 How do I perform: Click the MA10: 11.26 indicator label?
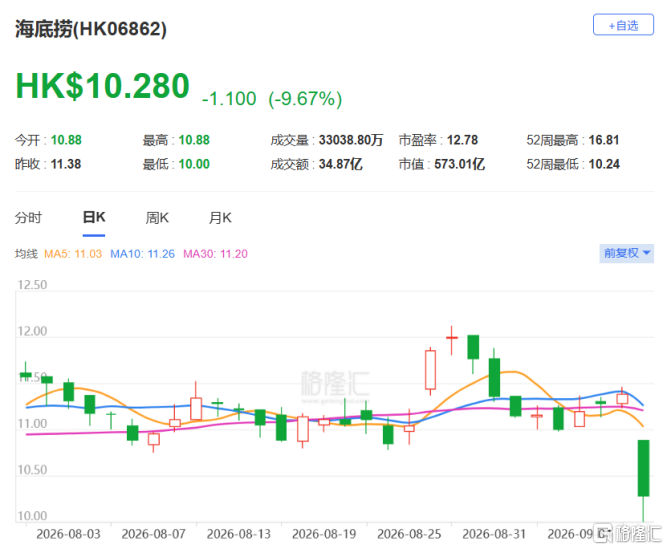142,254
